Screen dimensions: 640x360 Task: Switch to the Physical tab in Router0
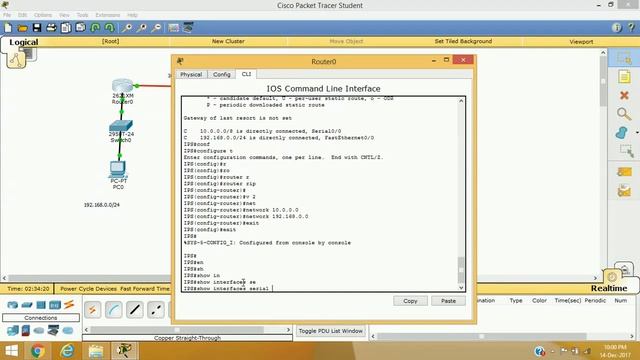(x=191, y=74)
